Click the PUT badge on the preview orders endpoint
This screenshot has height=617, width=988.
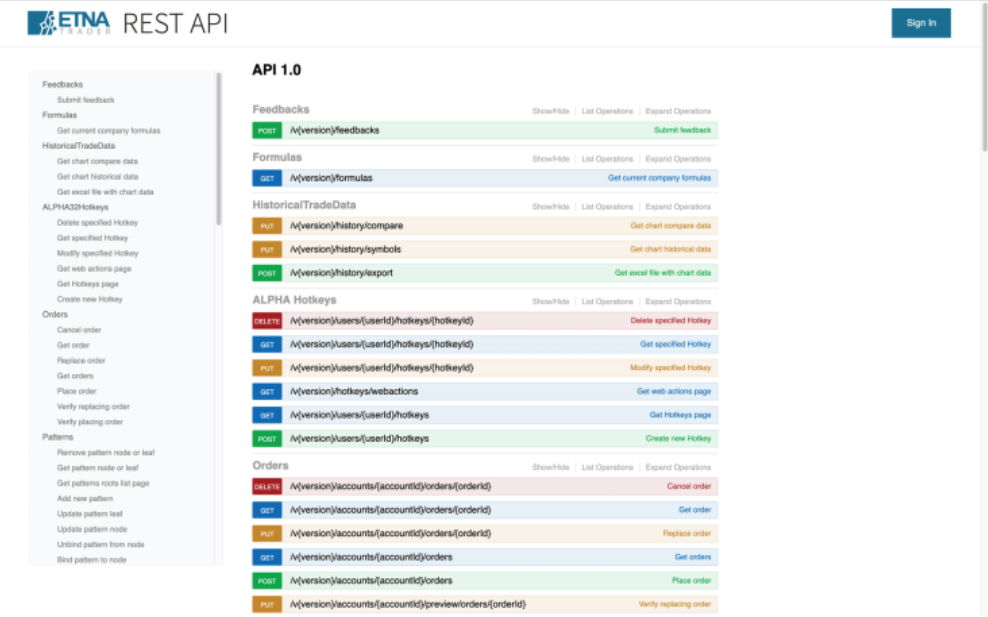coord(266,604)
